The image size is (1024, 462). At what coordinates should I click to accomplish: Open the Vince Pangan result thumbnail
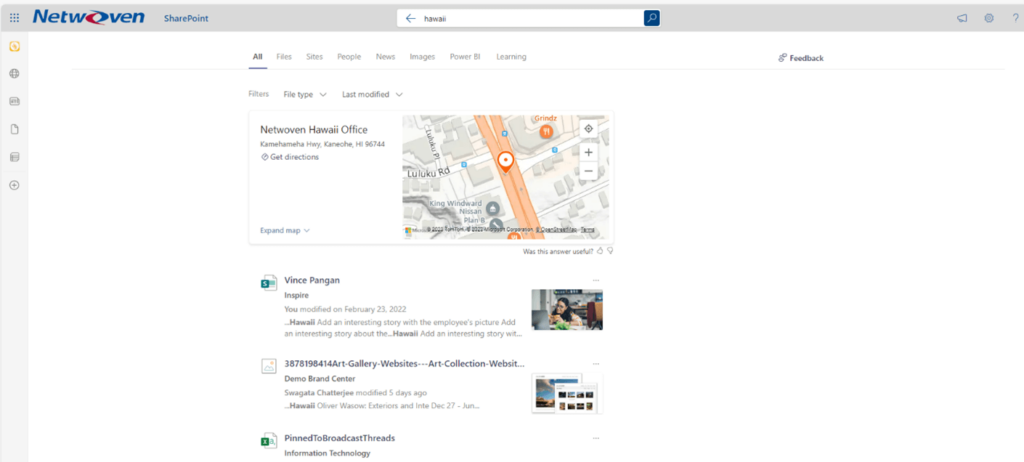pyautogui.click(x=567, y=310)
